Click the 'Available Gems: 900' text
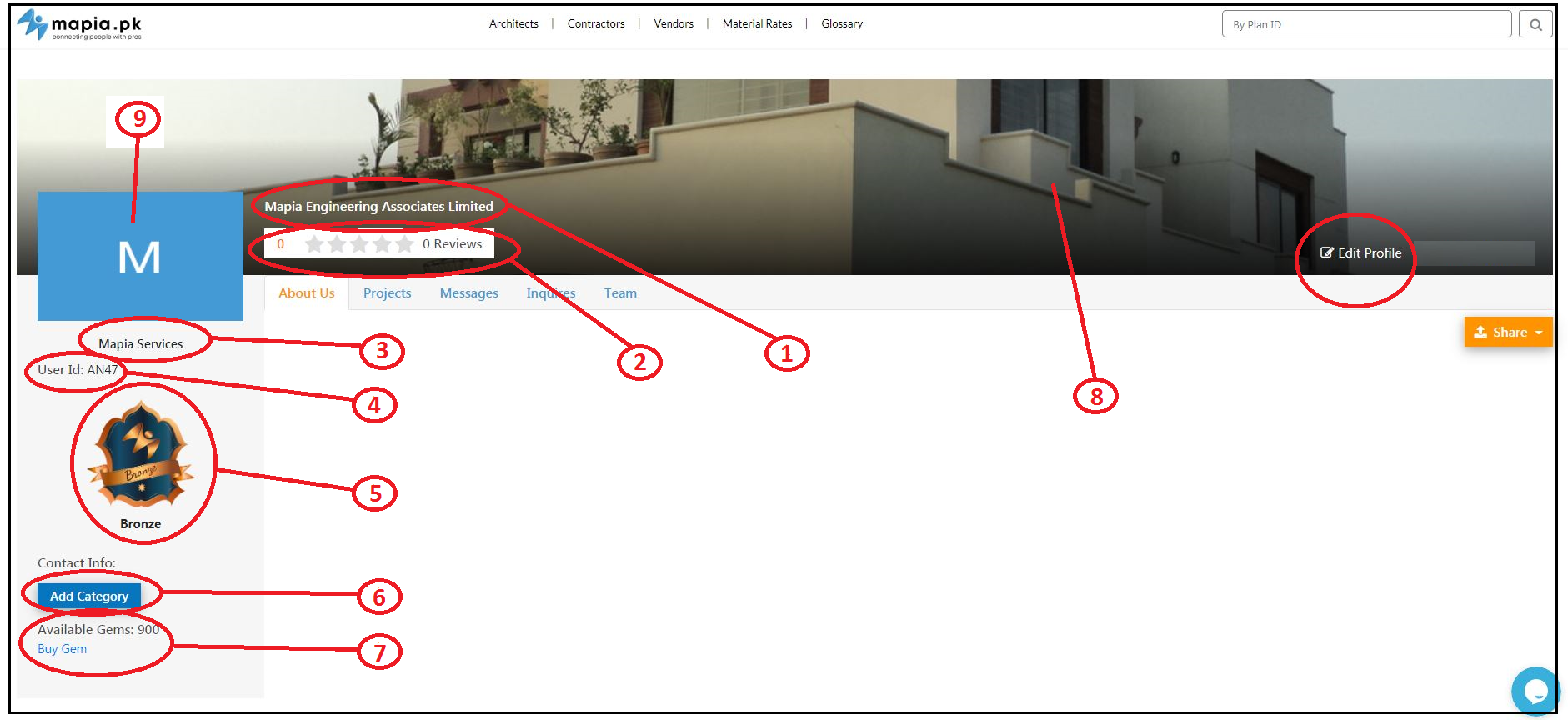 click(x=98, y=629)
